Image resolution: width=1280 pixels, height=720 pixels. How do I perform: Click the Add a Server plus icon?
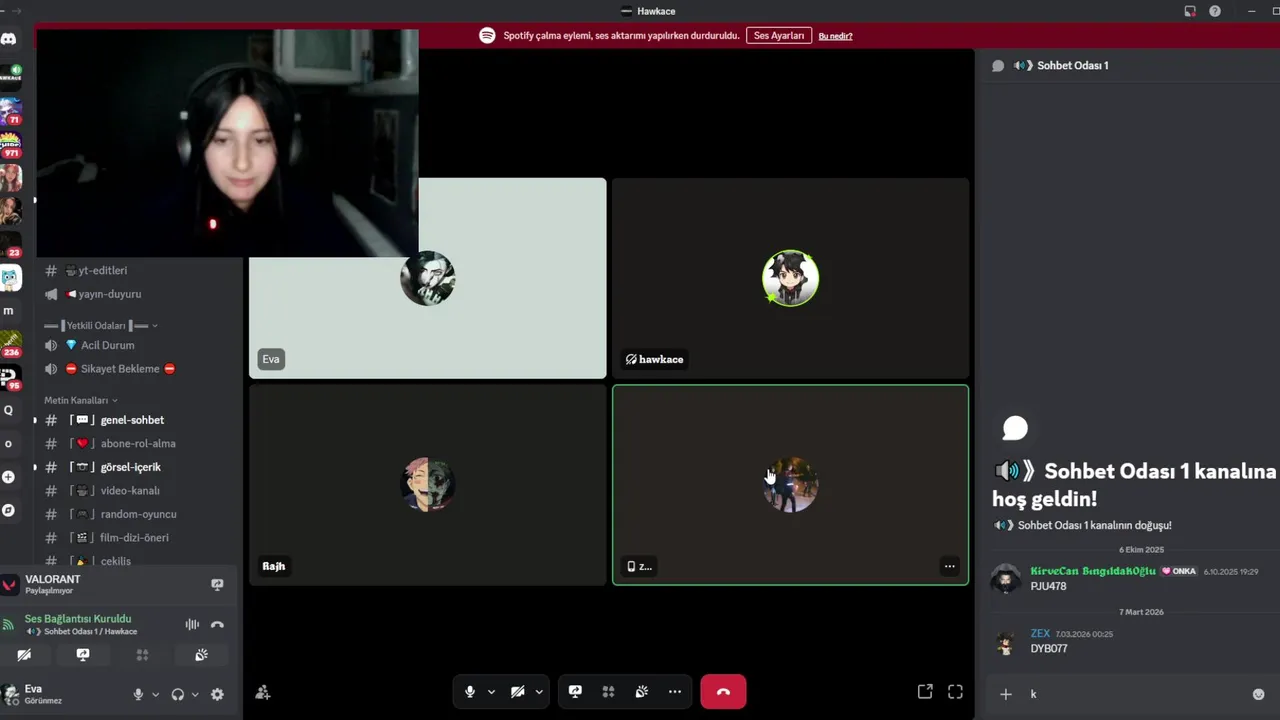coord(9,477)
